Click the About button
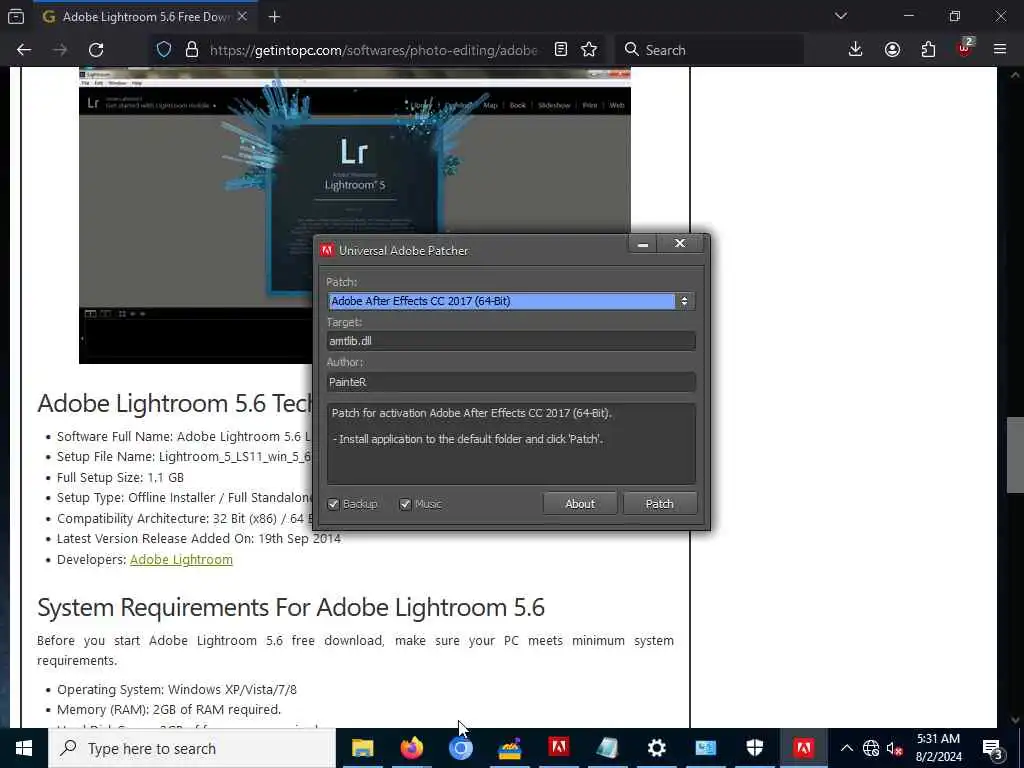This screenshot has width=1024, height=768. click(x=580, y=504)
